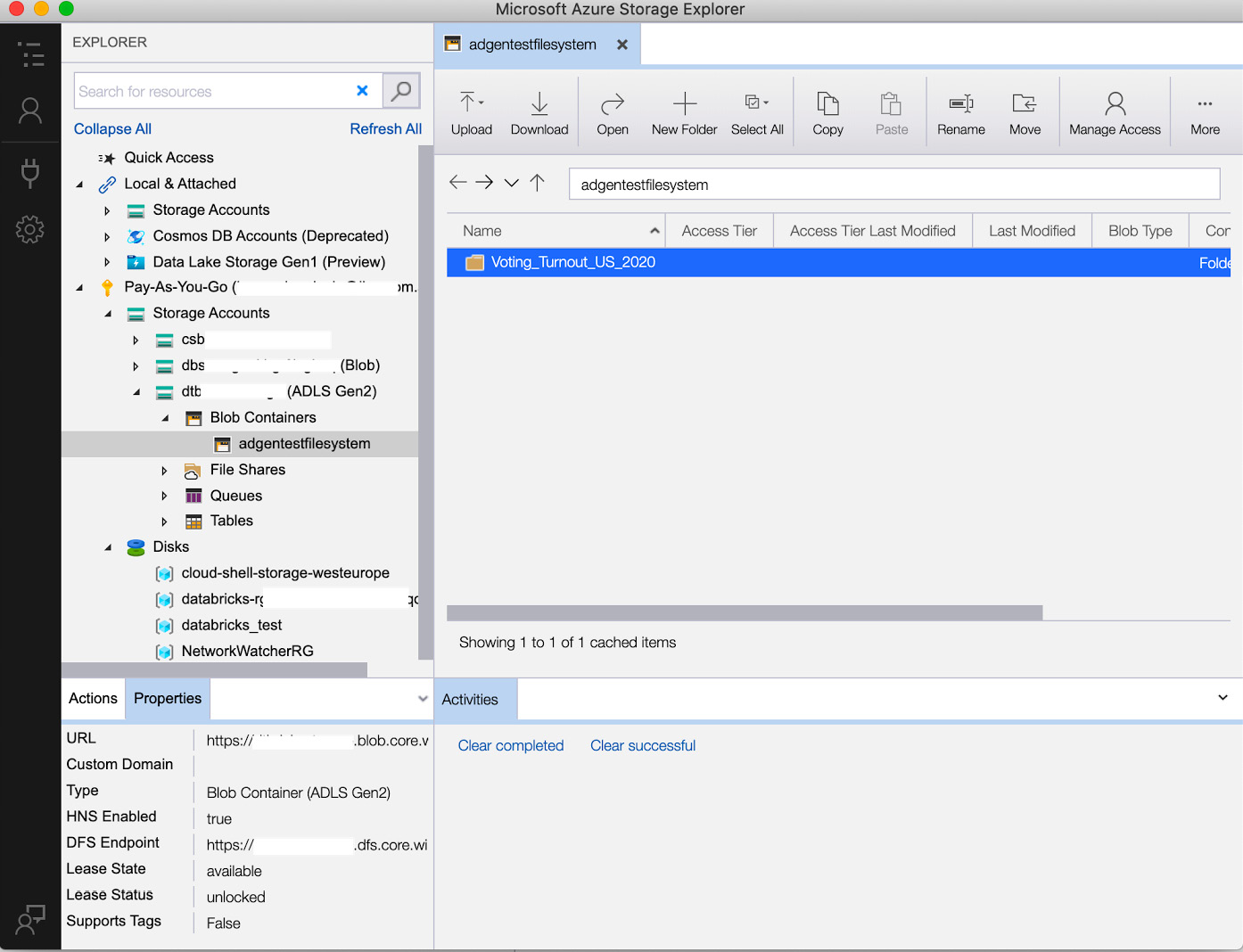Collapse the Pay-As-You-Go subscription node
Screen dimensions: 1243x952
(x=79, y=288)
